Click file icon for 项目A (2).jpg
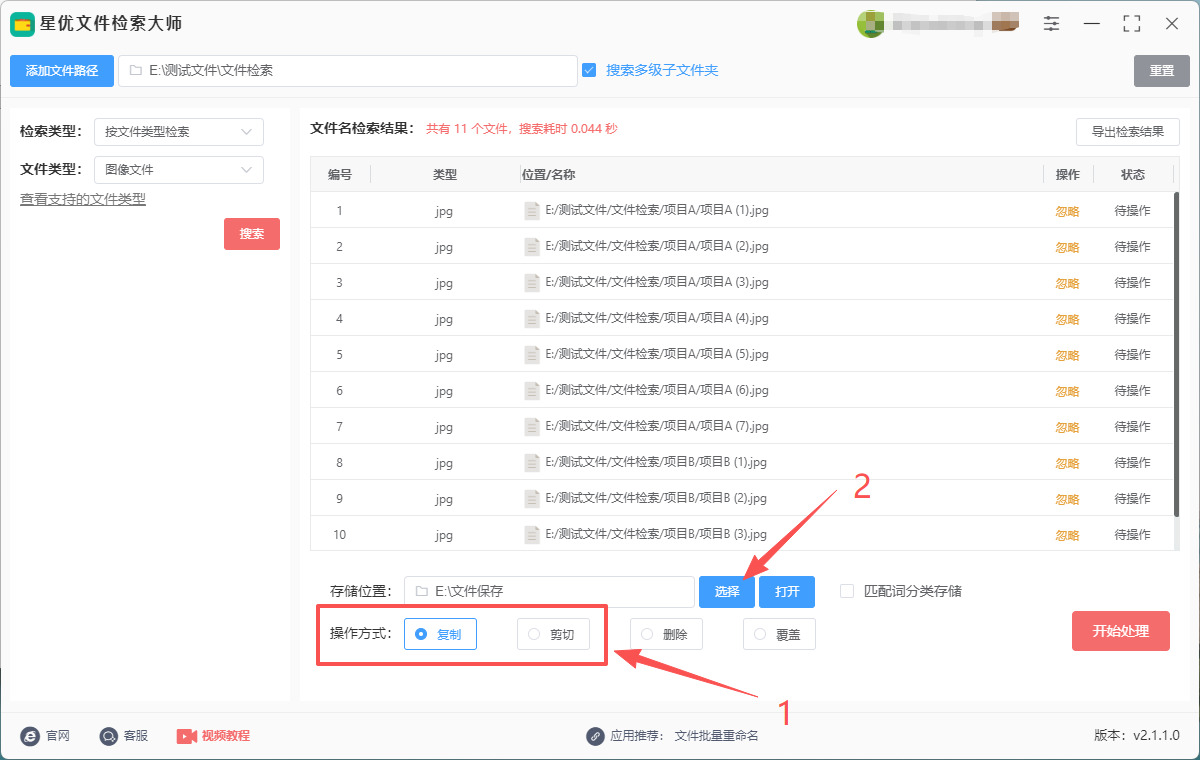The width and height of the screenshot is (1200, 760). point(532,247)
